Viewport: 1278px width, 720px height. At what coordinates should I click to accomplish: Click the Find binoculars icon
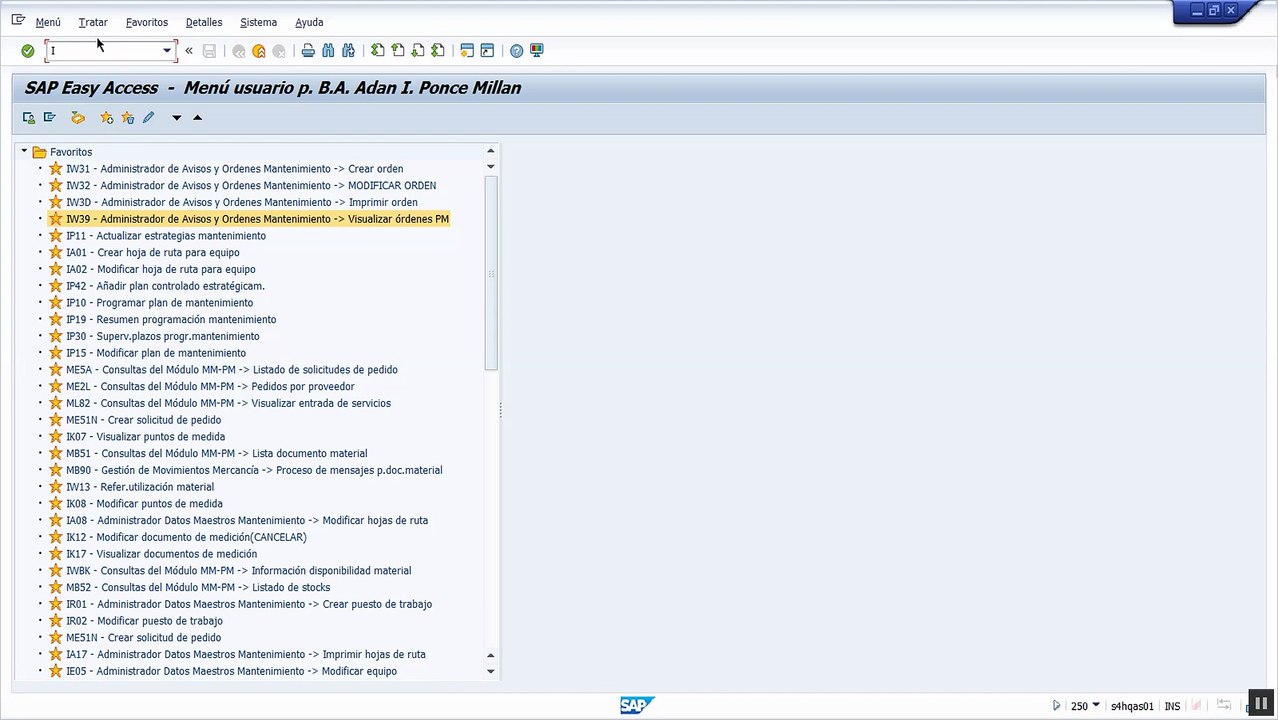[x=328, y=51]
